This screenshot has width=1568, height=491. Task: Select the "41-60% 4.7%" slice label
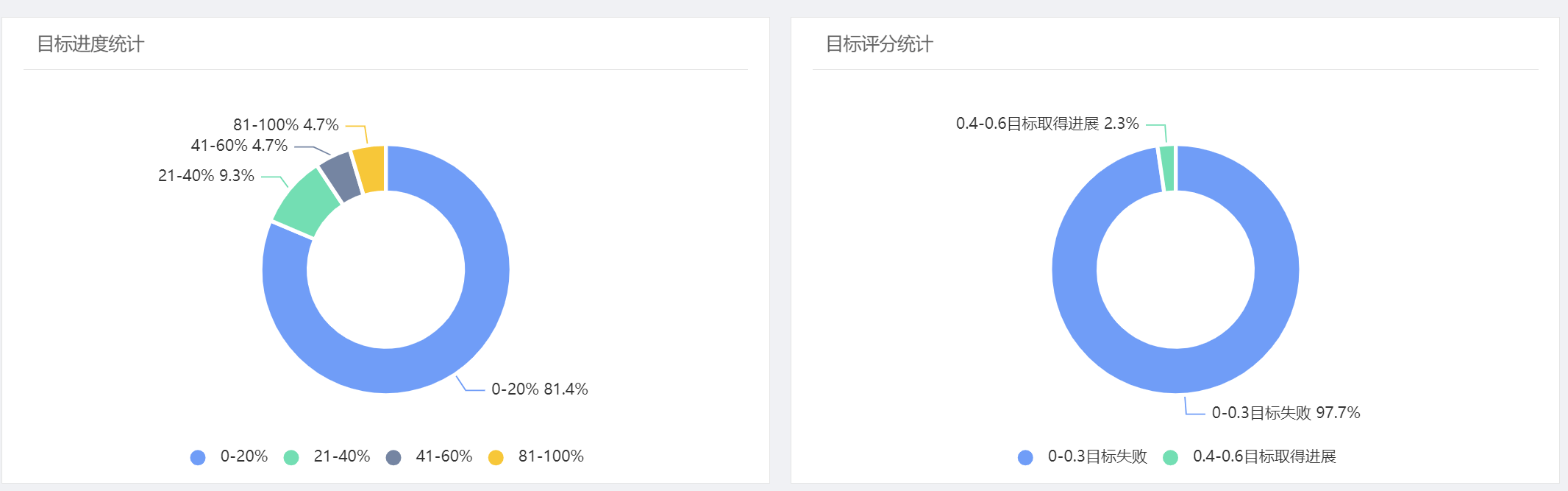coord(239,146)
